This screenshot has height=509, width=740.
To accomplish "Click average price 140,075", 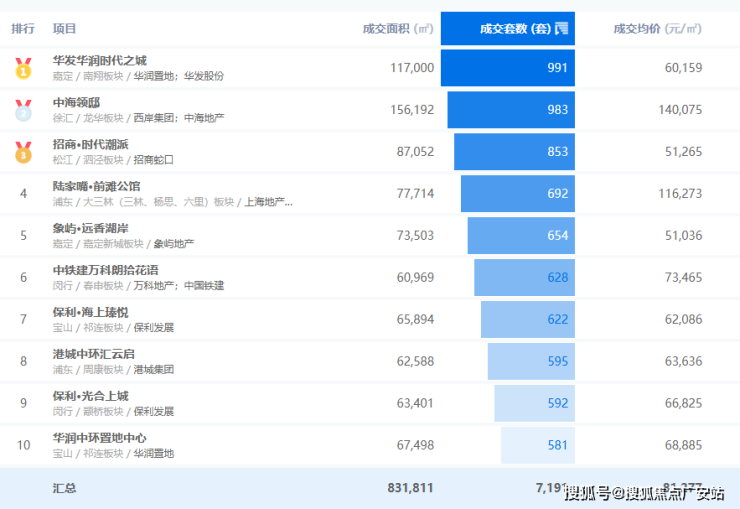I will (x=680, y=110).
